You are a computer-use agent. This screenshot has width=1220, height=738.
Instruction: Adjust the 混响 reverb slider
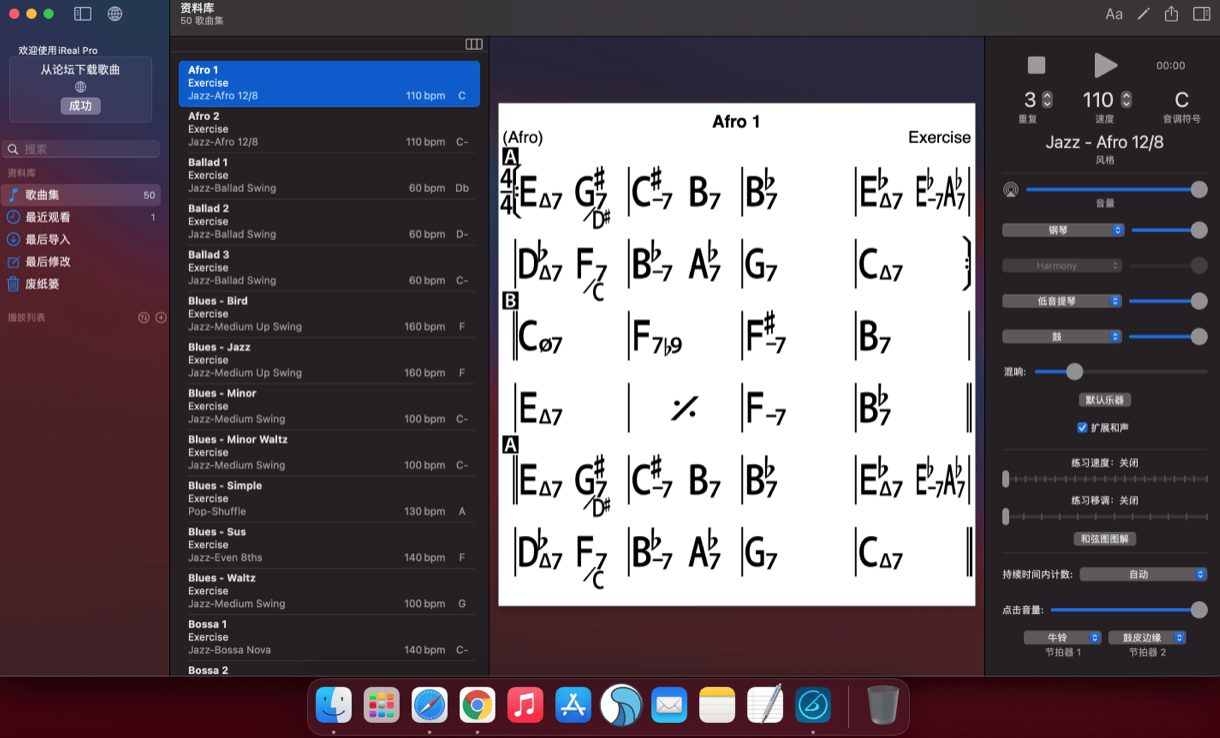[x=1075, y=372]
